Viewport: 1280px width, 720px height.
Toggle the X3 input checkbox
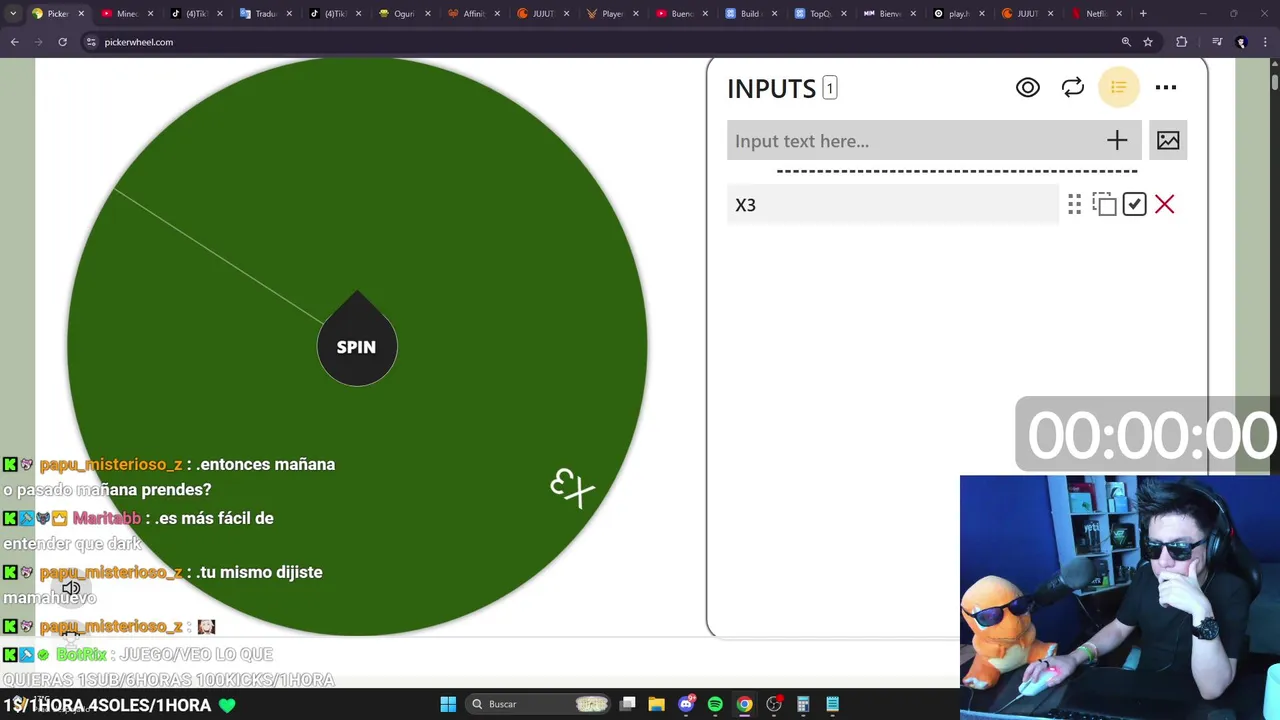pyautogui.click(x=1134, y=205)
